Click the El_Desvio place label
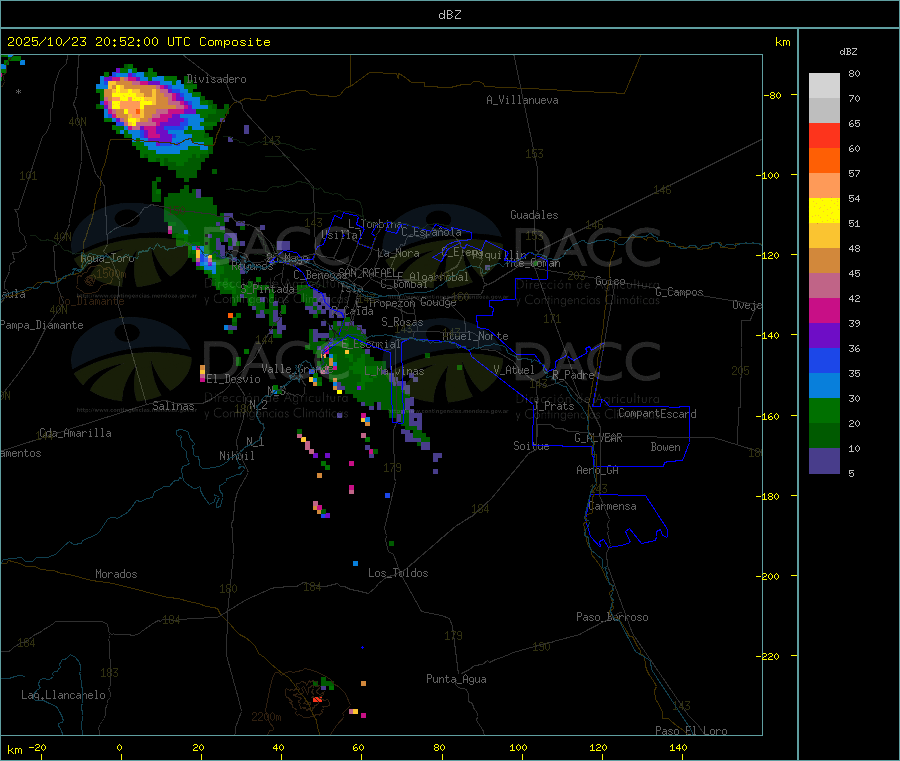This screenshot has height=761, width=900. [234, 379]
